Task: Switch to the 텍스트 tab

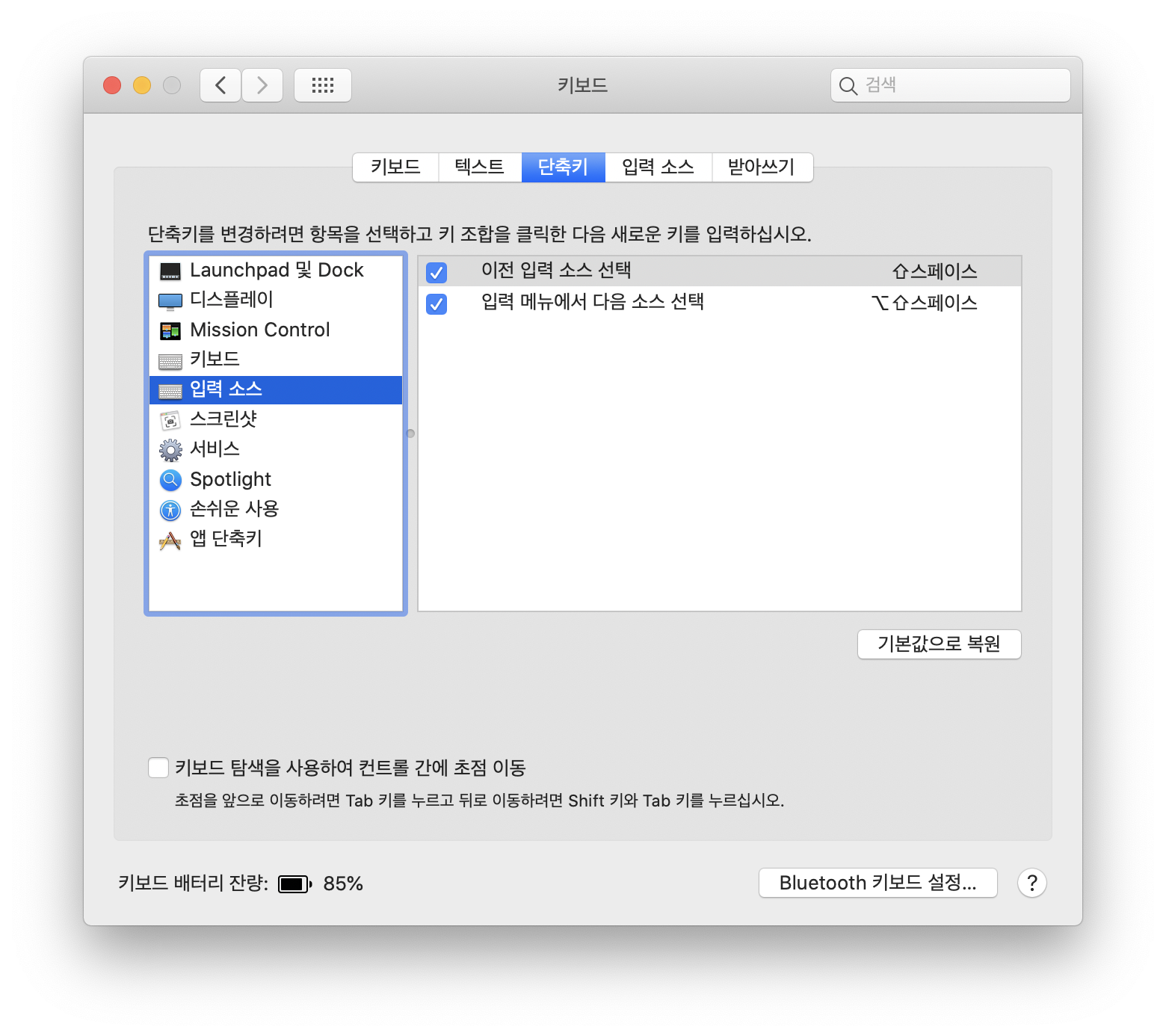Action: (480, 167)
